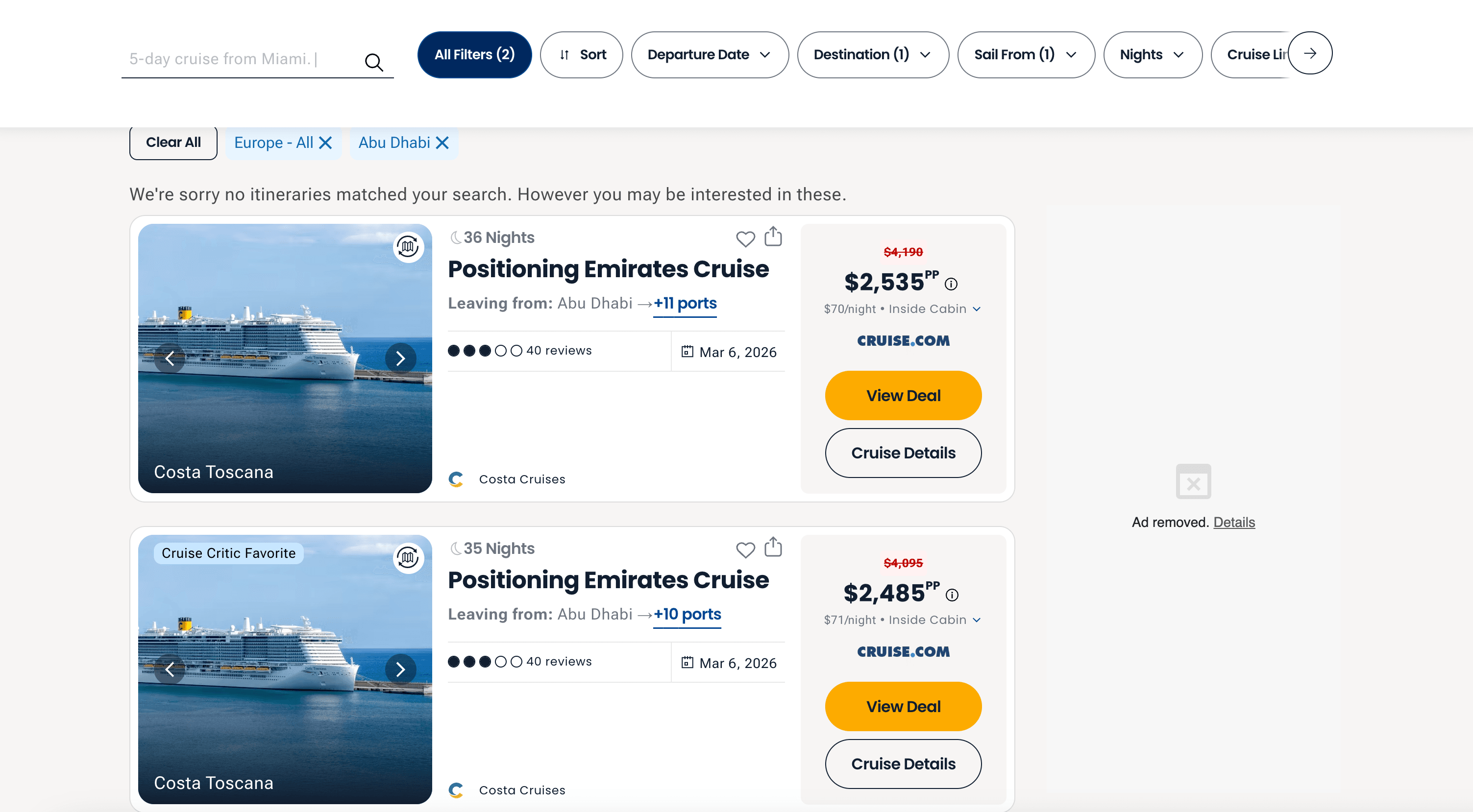The width and height of the screenshot is (1473, 812).
Task: Expand the Nights filter dropdown
Action: [1152, 55]
